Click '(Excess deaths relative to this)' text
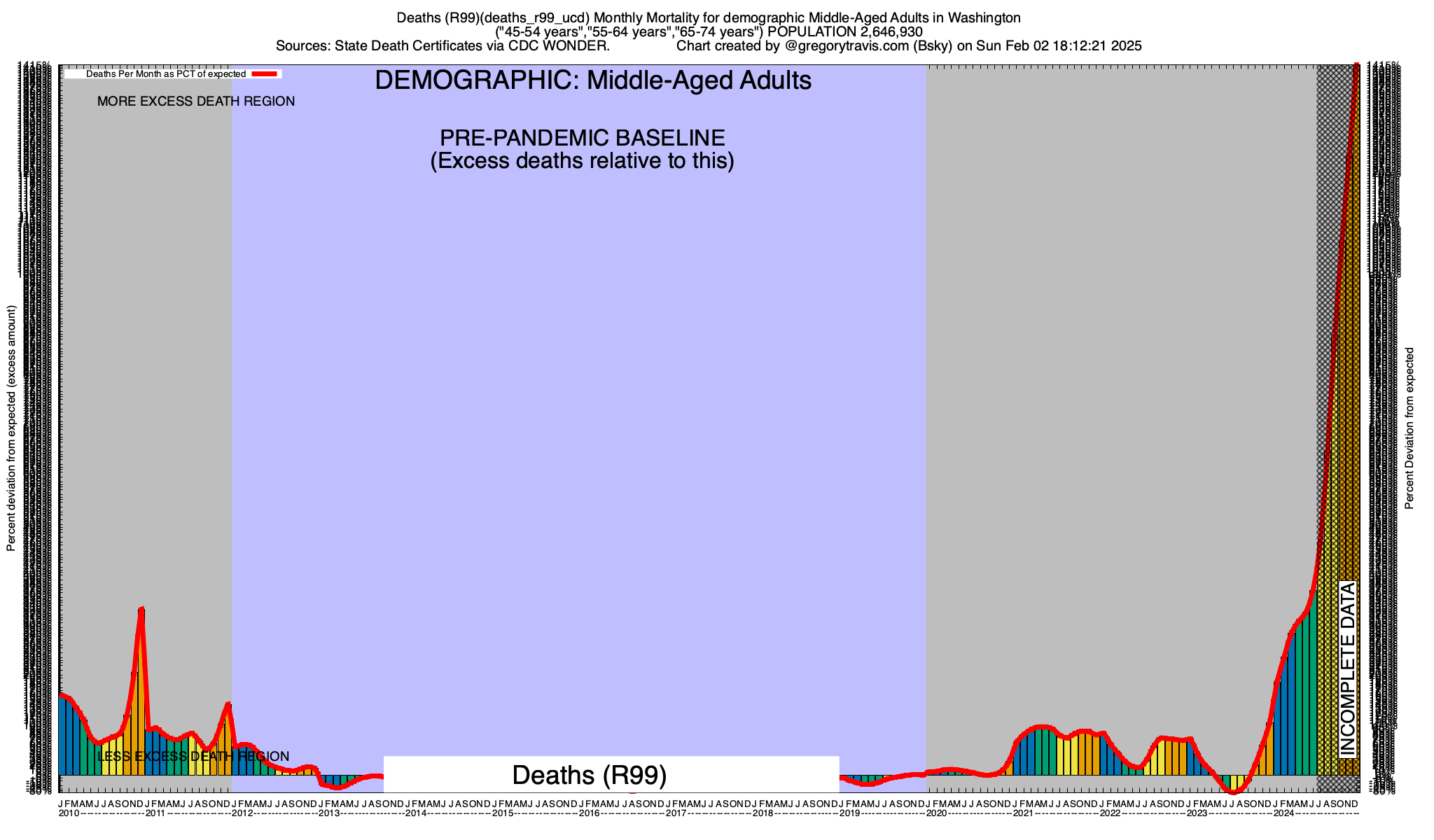 [582, 161]
